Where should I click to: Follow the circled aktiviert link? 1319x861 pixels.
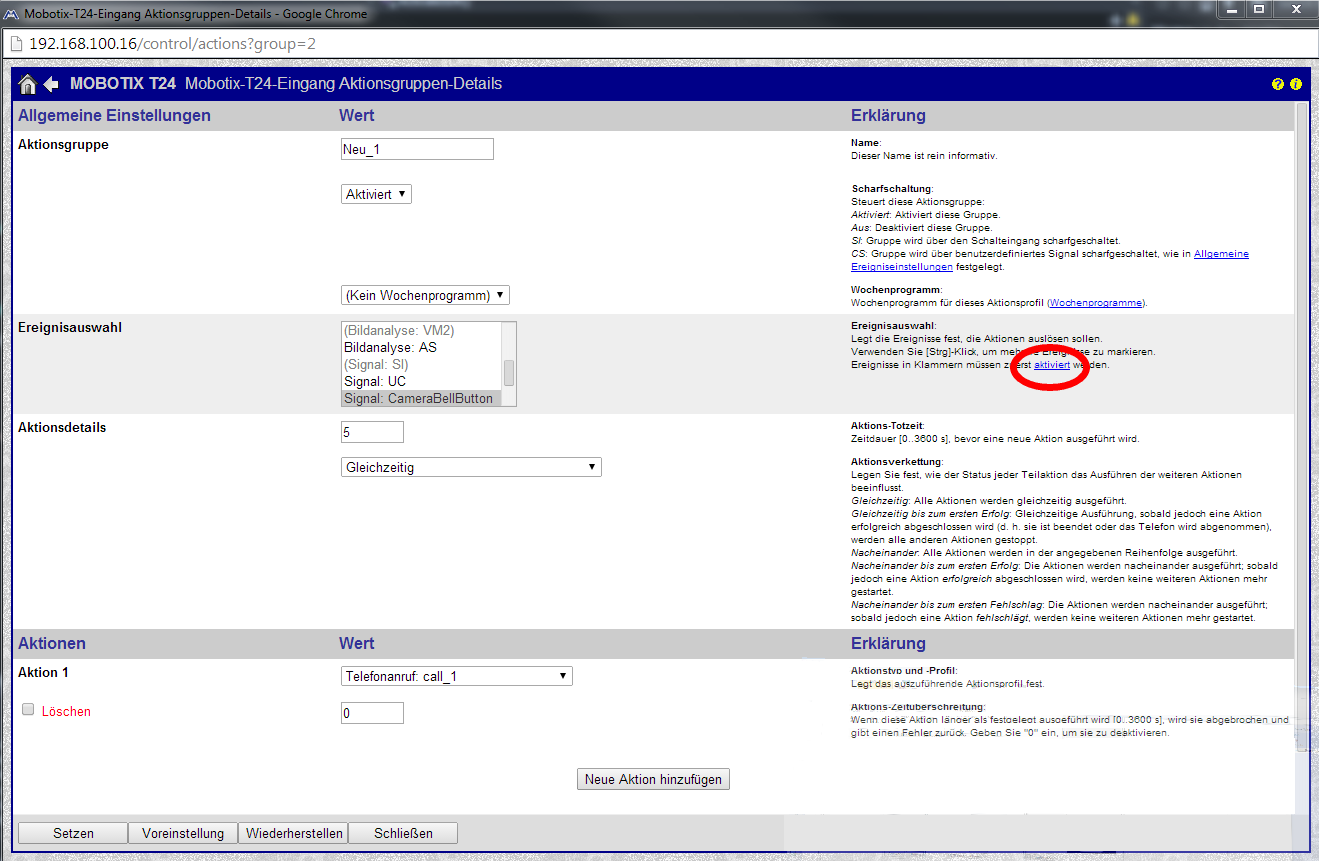click(x=1051, y=365)
